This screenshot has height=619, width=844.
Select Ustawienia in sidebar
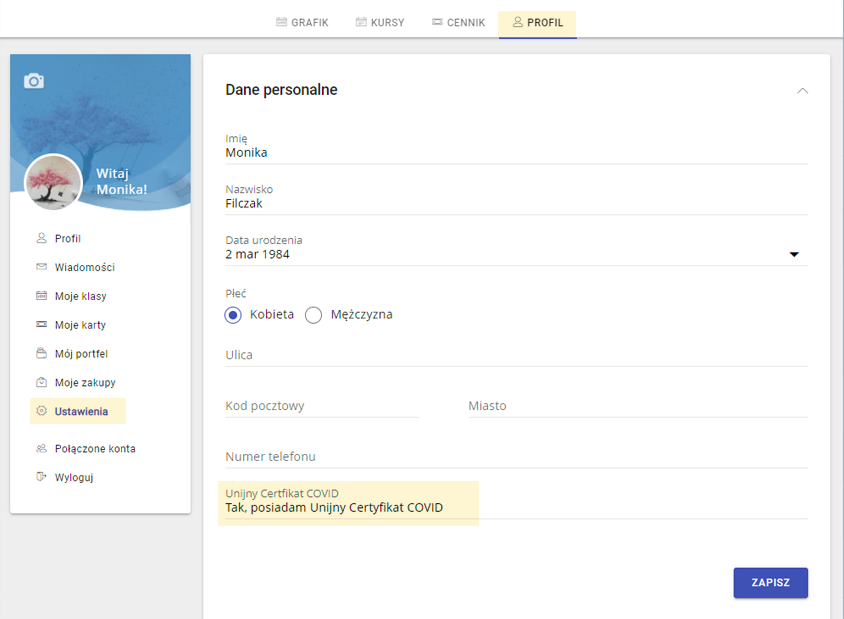click(78, 411)
